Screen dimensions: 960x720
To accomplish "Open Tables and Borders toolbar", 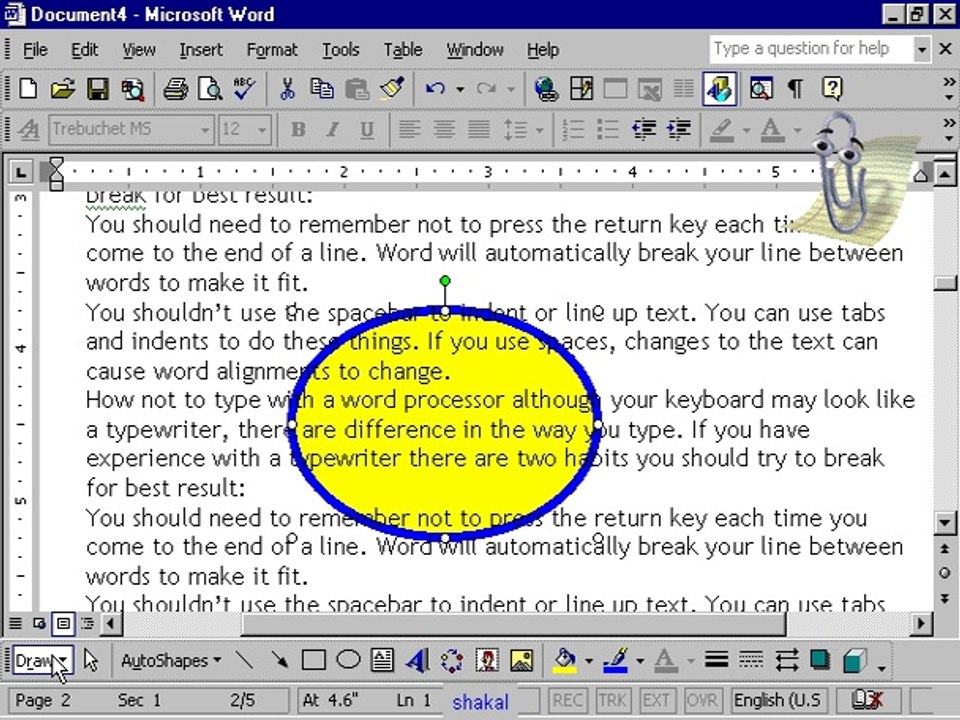I will (x=581, y=89).
